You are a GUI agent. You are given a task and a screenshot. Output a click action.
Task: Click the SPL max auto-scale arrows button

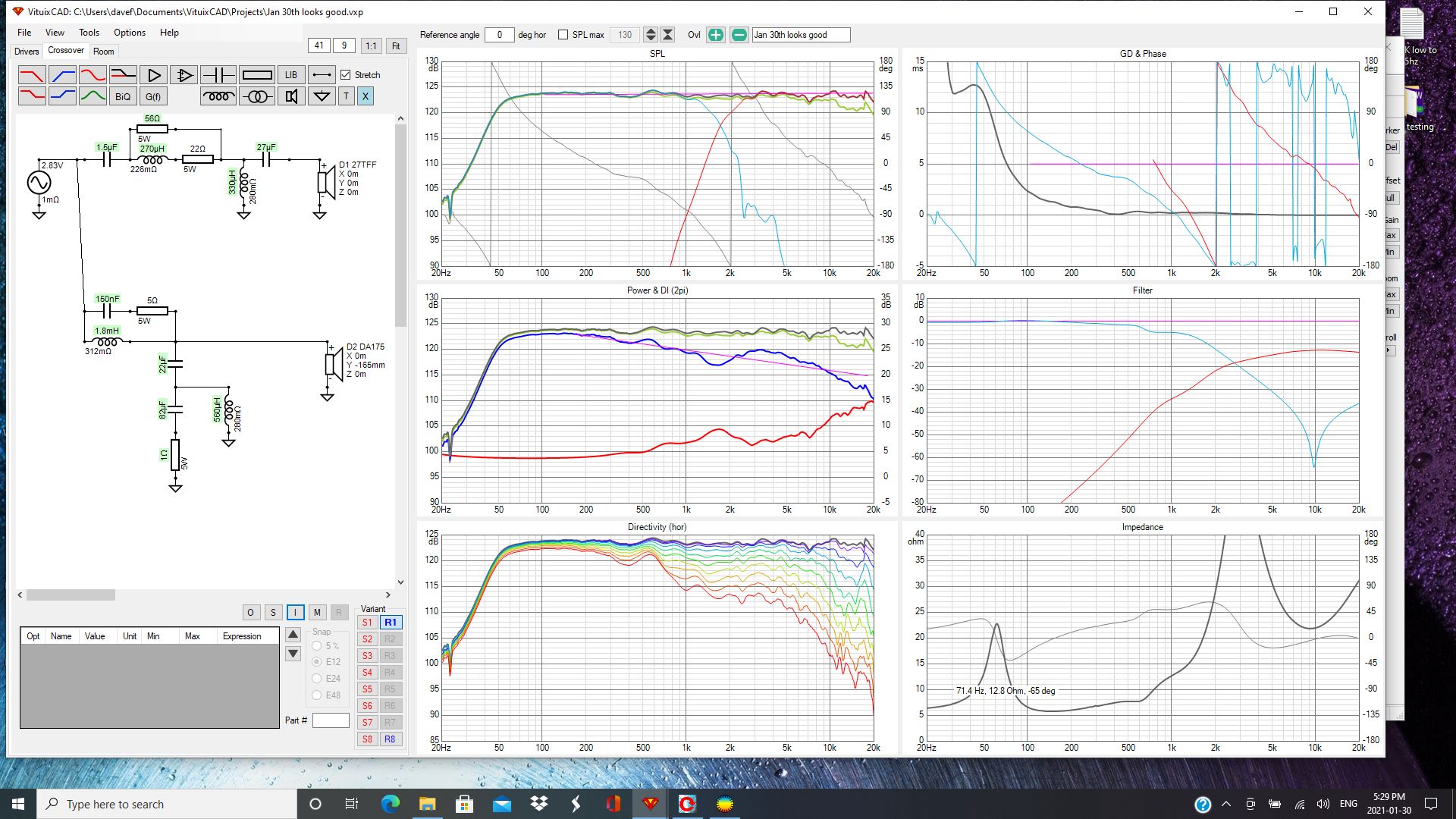667,35
